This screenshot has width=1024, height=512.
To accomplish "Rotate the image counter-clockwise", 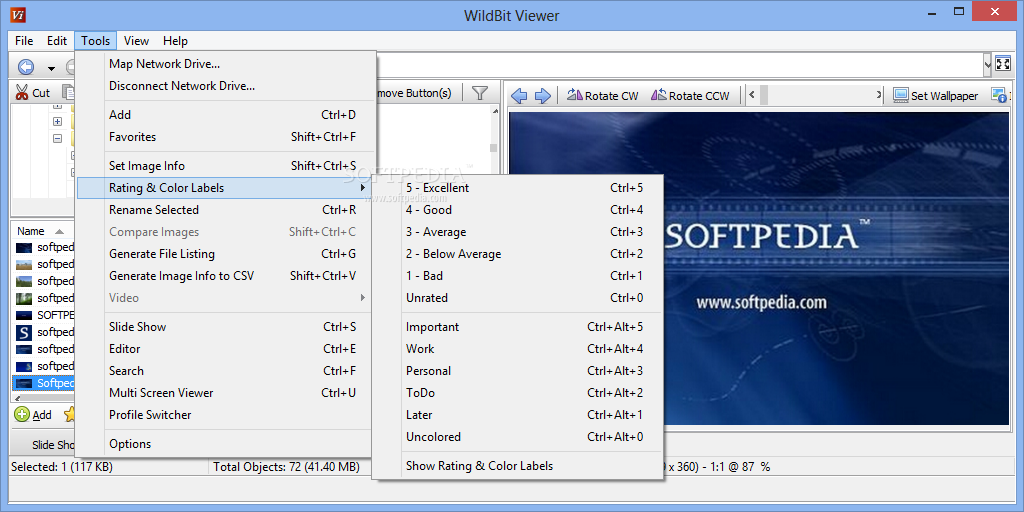I will pyautogui.click(x=690, y=96).
